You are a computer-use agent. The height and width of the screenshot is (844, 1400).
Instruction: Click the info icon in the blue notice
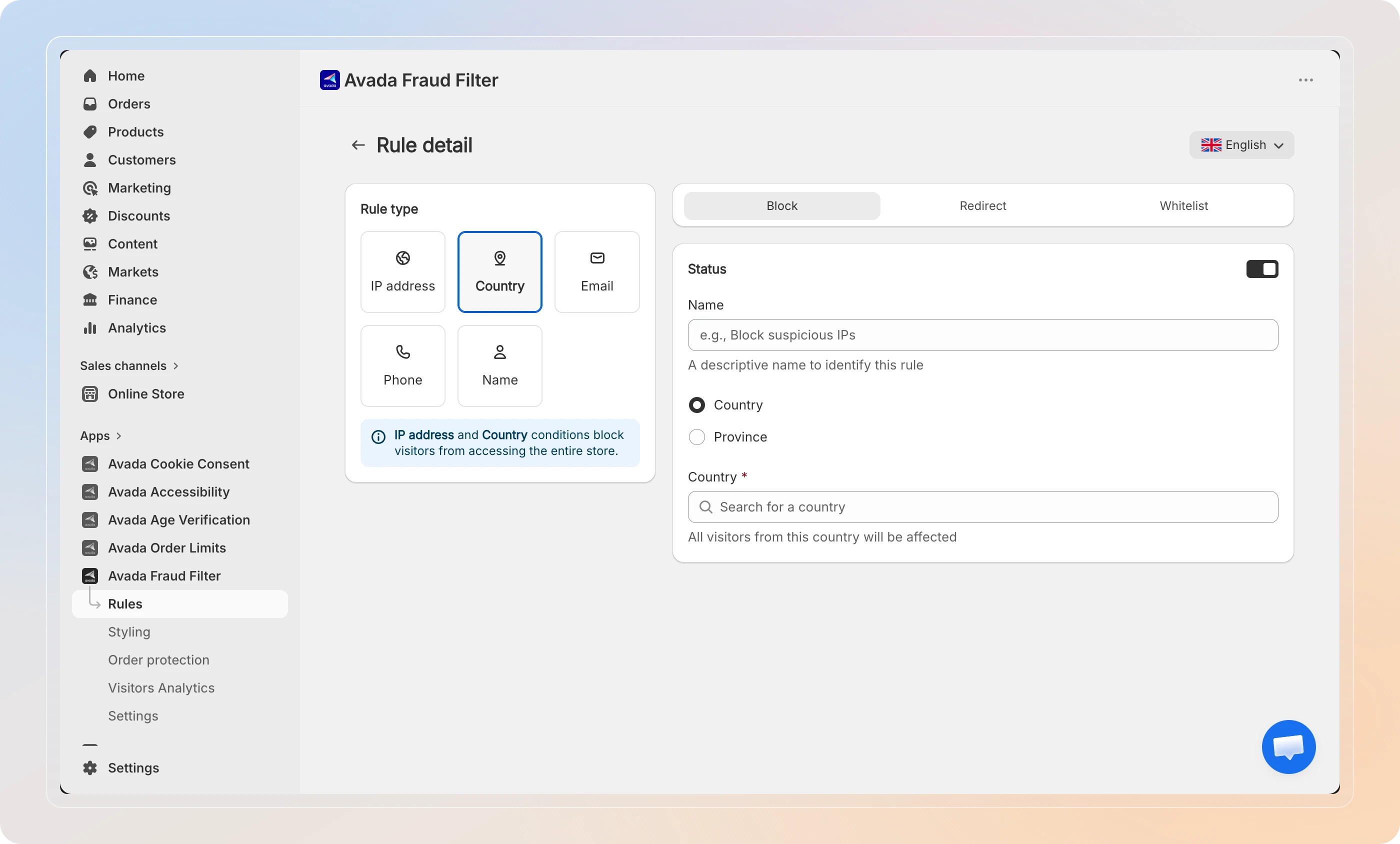pos(378,436)
